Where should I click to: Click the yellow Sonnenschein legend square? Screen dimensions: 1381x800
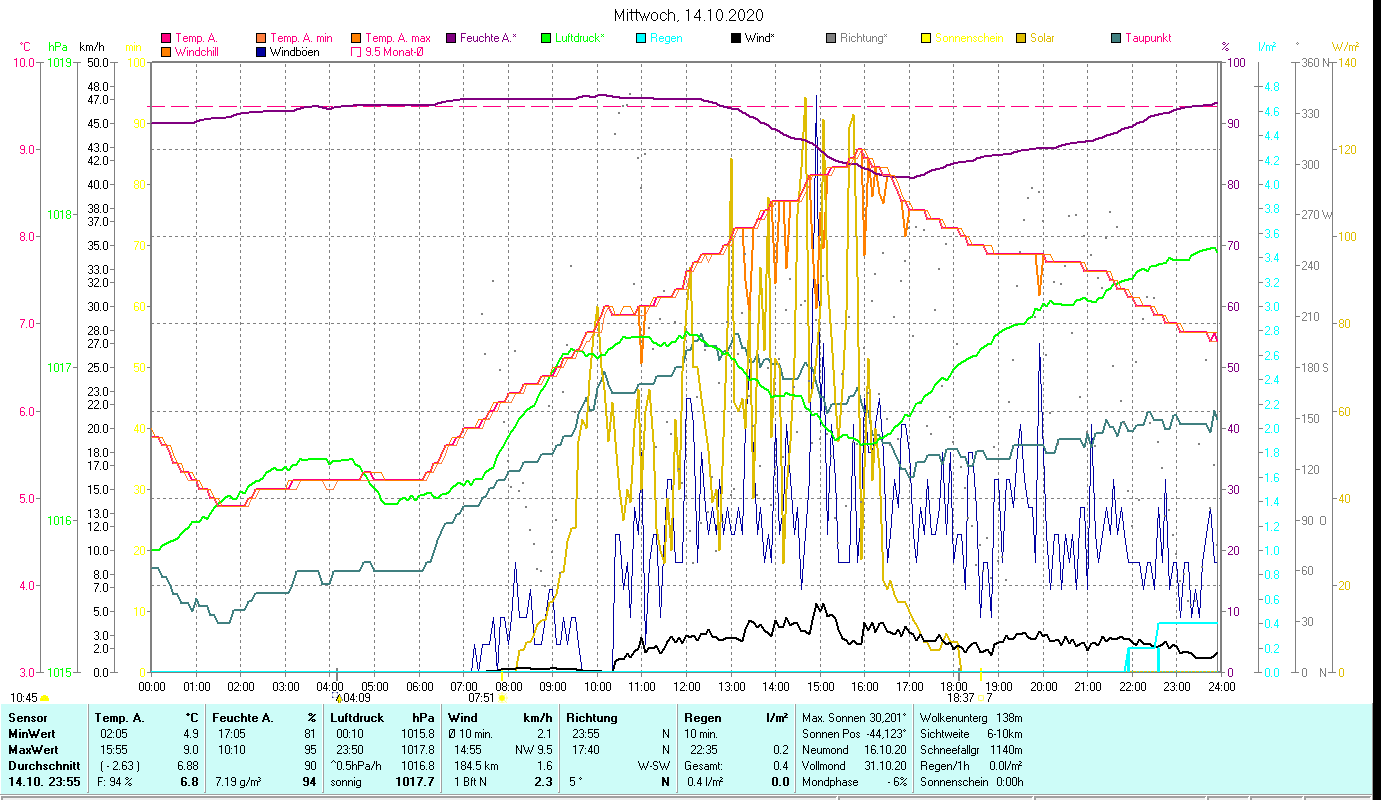[926, 39]
